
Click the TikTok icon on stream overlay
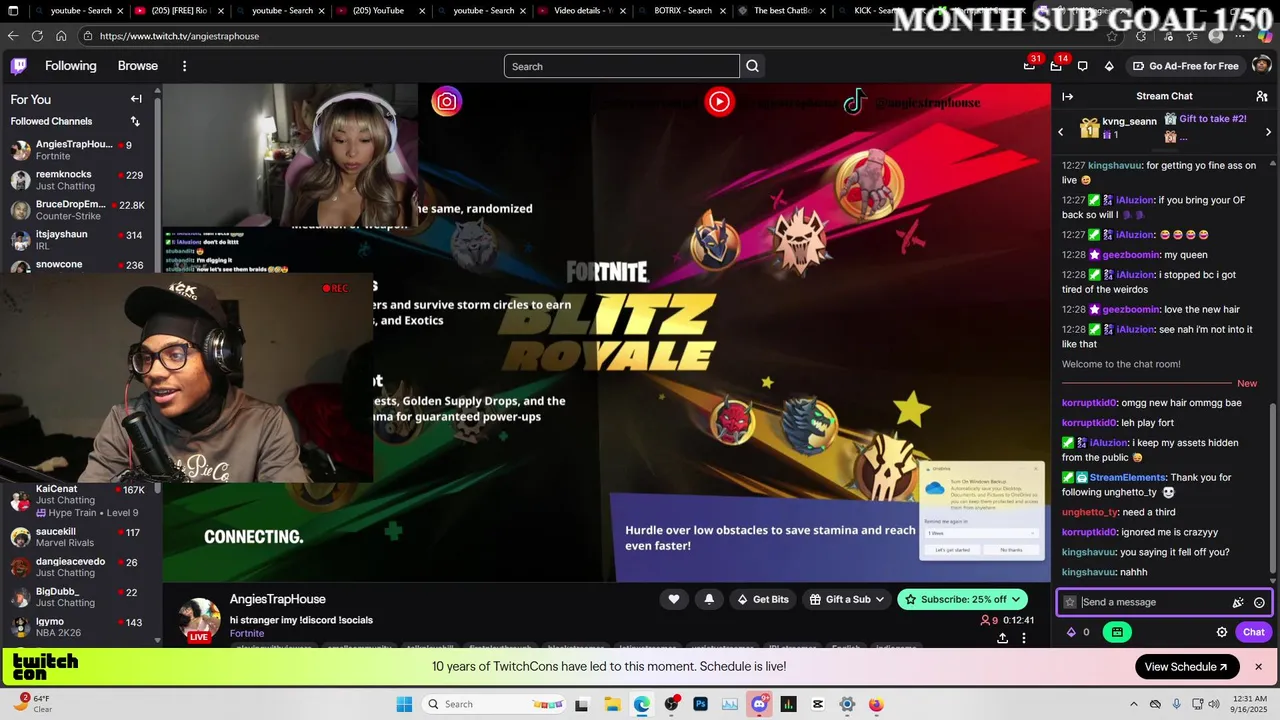pyautogui.click(x=854, y=102)
